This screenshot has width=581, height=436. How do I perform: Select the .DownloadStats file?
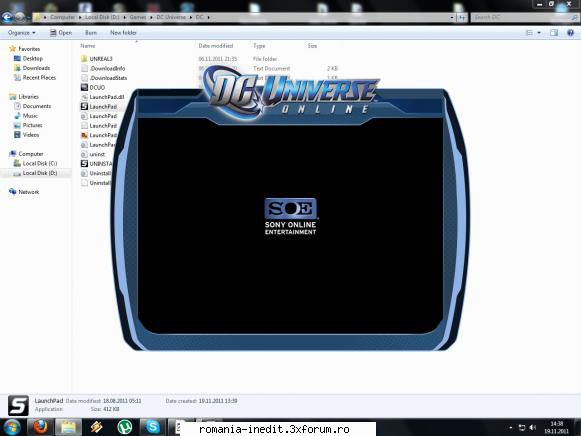pos(104,78)
